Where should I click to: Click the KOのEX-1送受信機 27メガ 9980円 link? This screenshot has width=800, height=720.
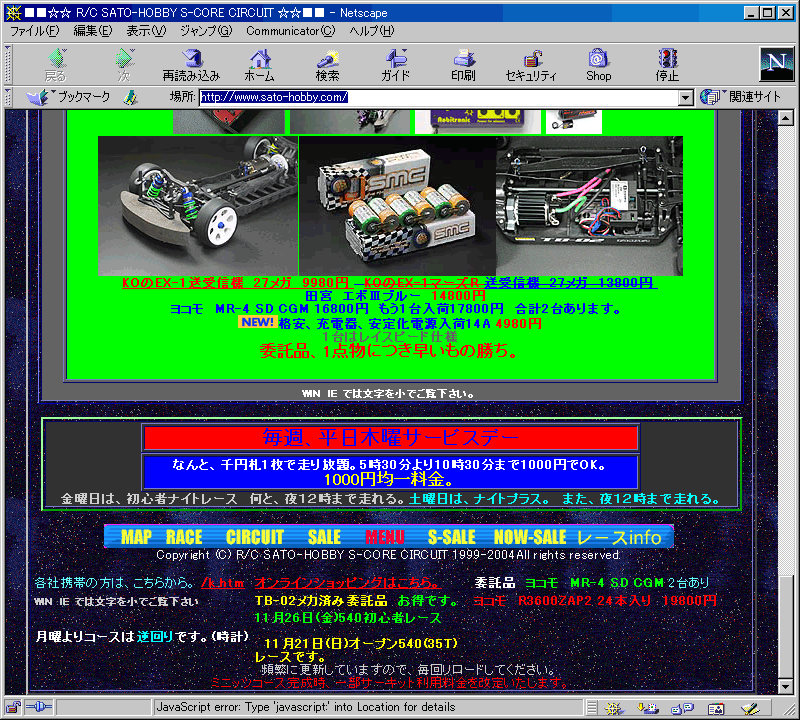[235, 283]
